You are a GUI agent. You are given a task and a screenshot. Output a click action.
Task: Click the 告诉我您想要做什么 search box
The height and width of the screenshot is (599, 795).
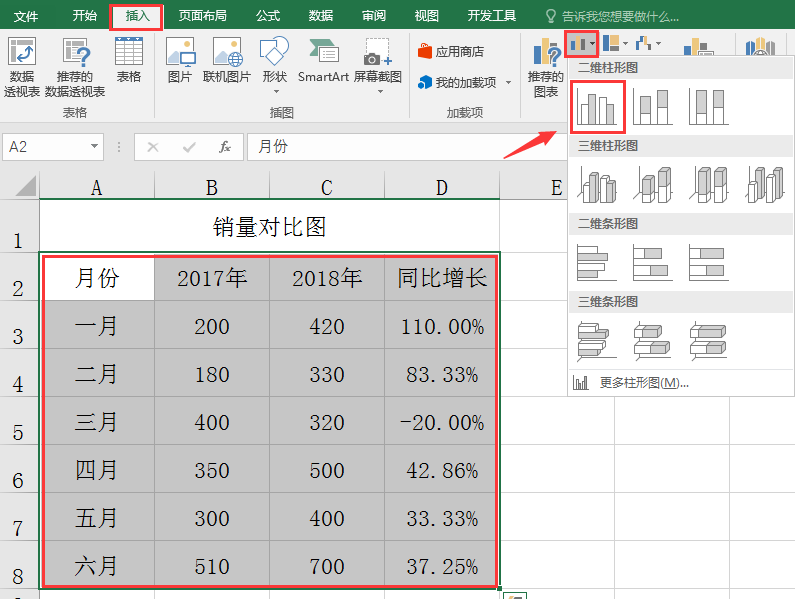click(x=612, y=17)
